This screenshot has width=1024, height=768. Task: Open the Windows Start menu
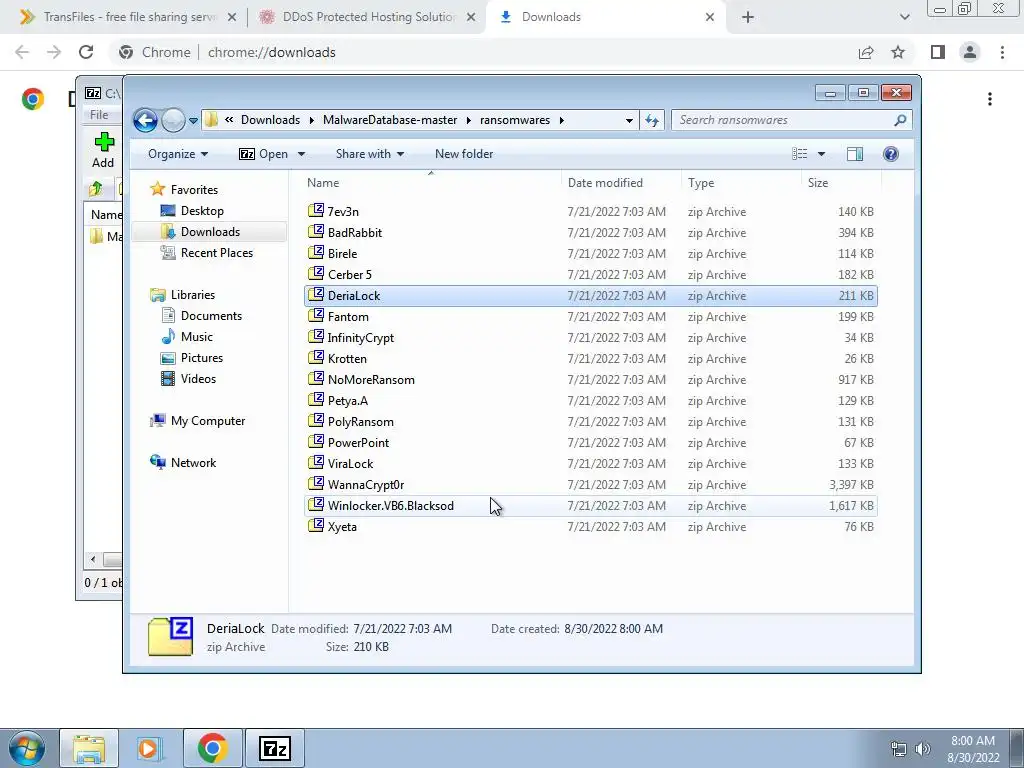tap(27, 748)
